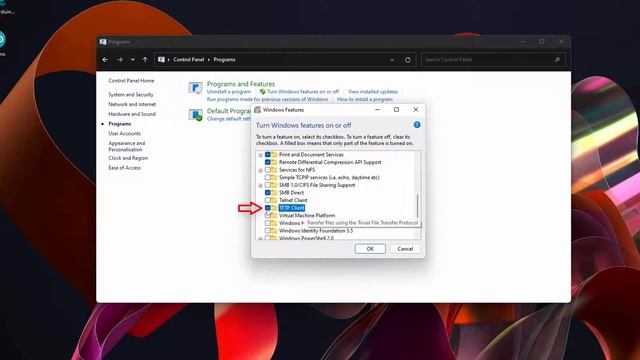Click folder icon of SMB Direct
The width and height of the screenshot is (640, 360).
(x=274, y=193)
